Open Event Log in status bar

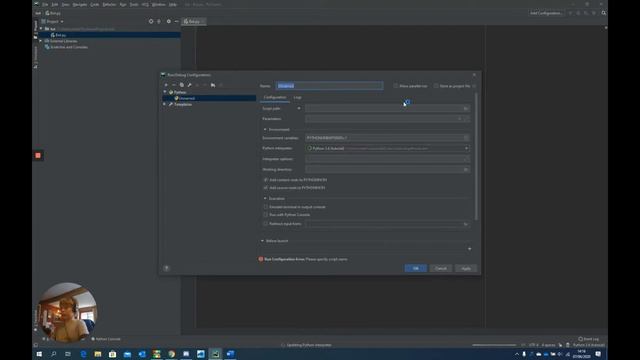pyautogui.click(x=588, y=339)
